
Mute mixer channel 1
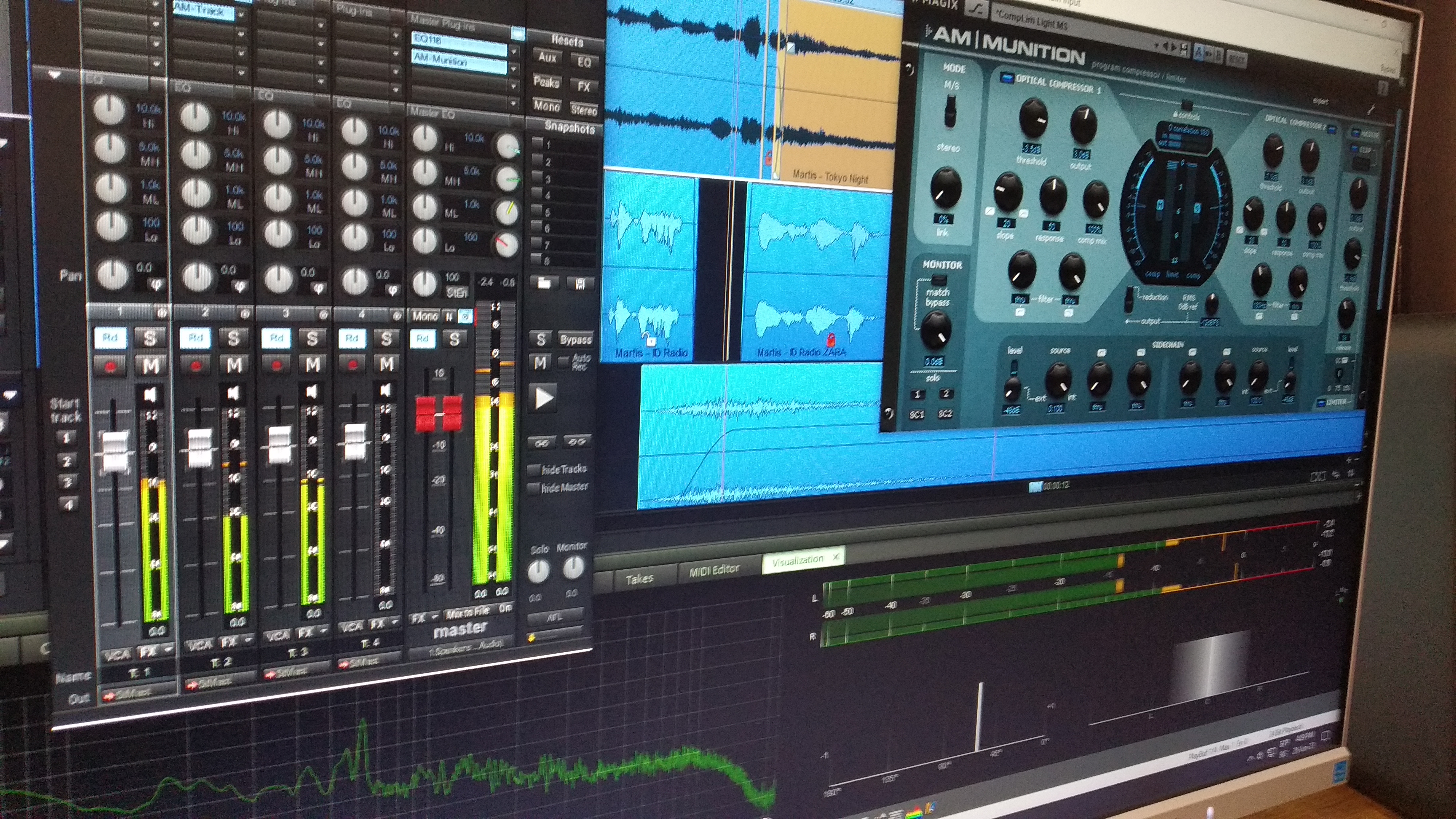point(150,366)
